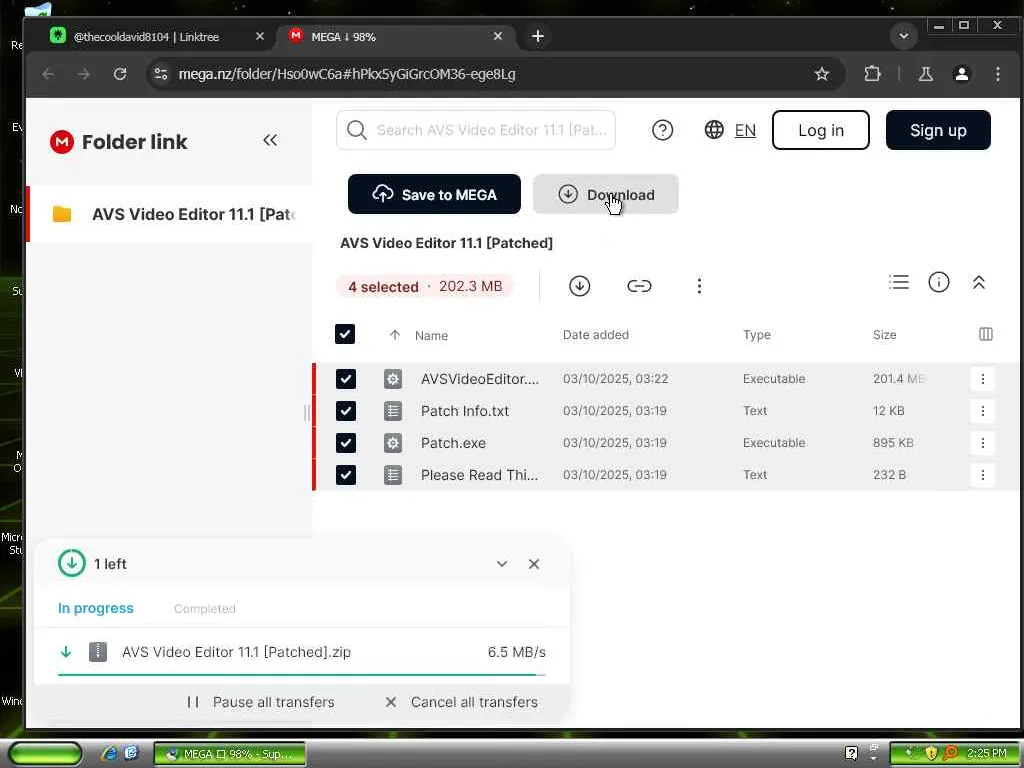Open a new browser tab with plus
The width and height of the screenshot is (1024, 768).
tap(537, 37)
